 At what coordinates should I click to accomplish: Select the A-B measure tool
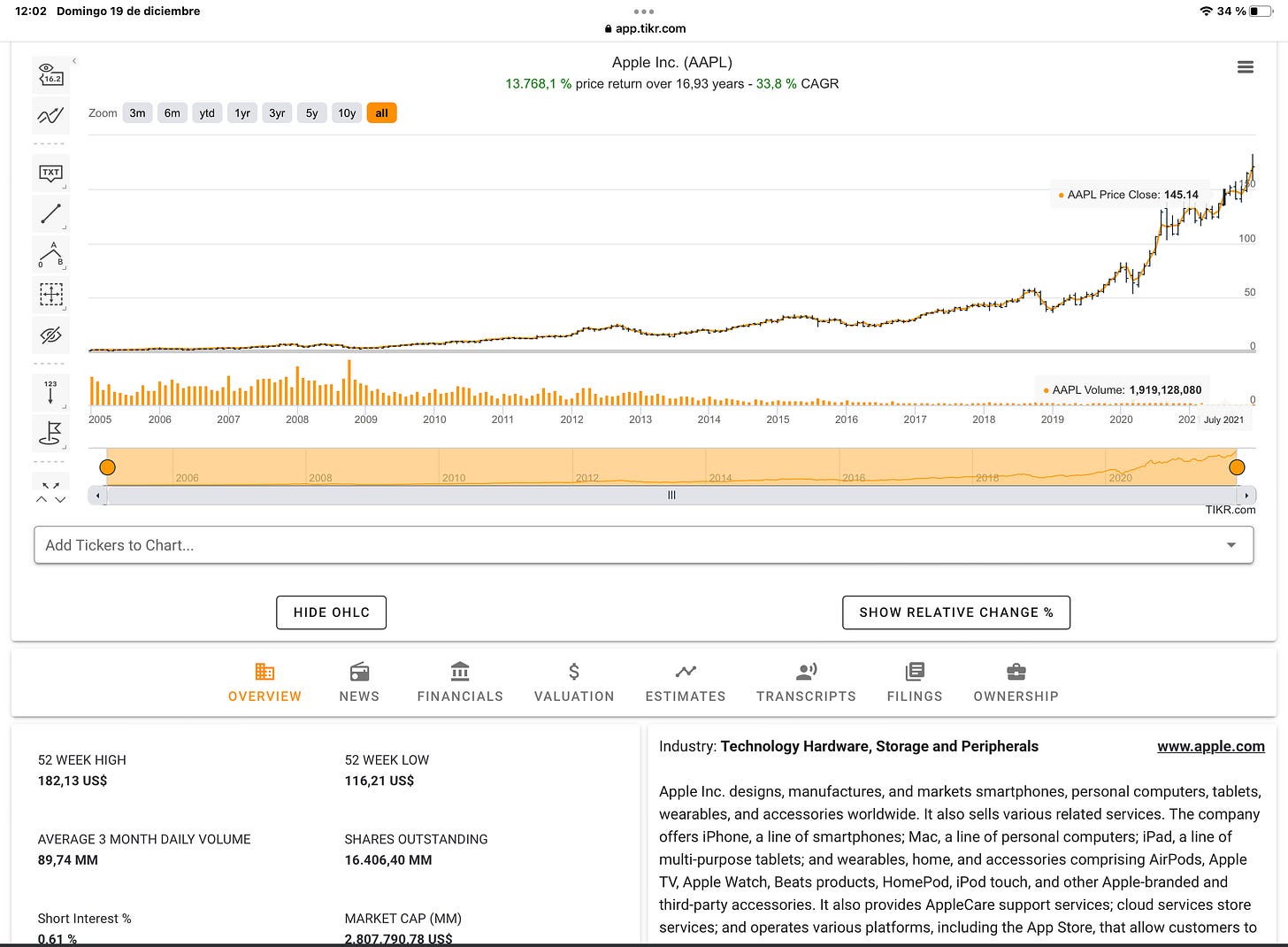click(51, 254)
